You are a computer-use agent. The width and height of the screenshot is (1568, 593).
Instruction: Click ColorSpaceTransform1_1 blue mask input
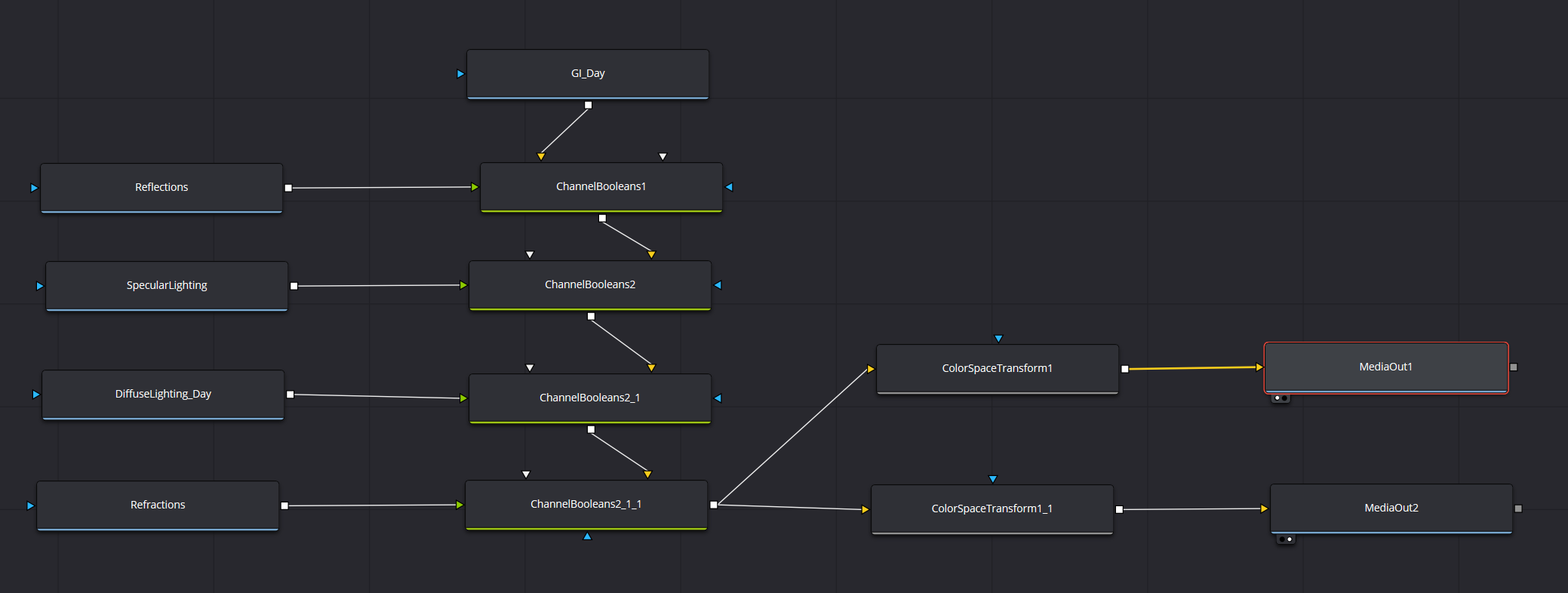pos(993,479)
